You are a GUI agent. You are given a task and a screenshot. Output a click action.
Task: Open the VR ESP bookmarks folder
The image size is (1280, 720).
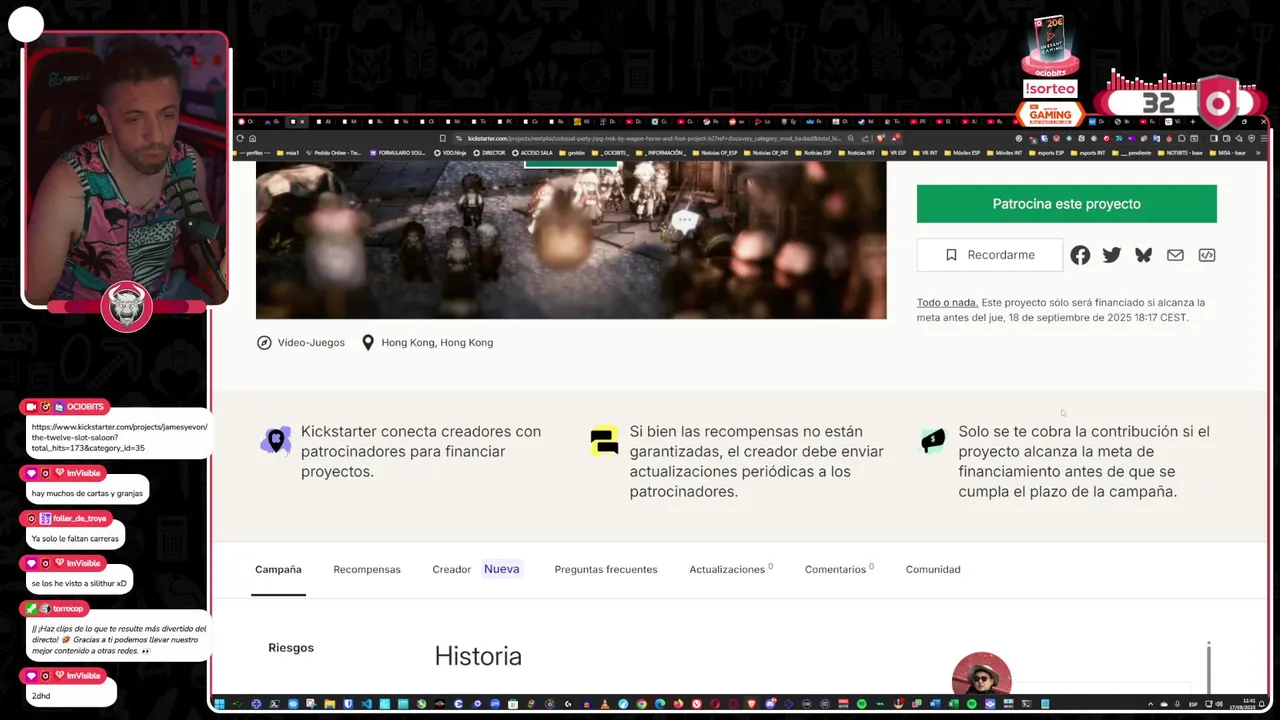coord(892,153)
